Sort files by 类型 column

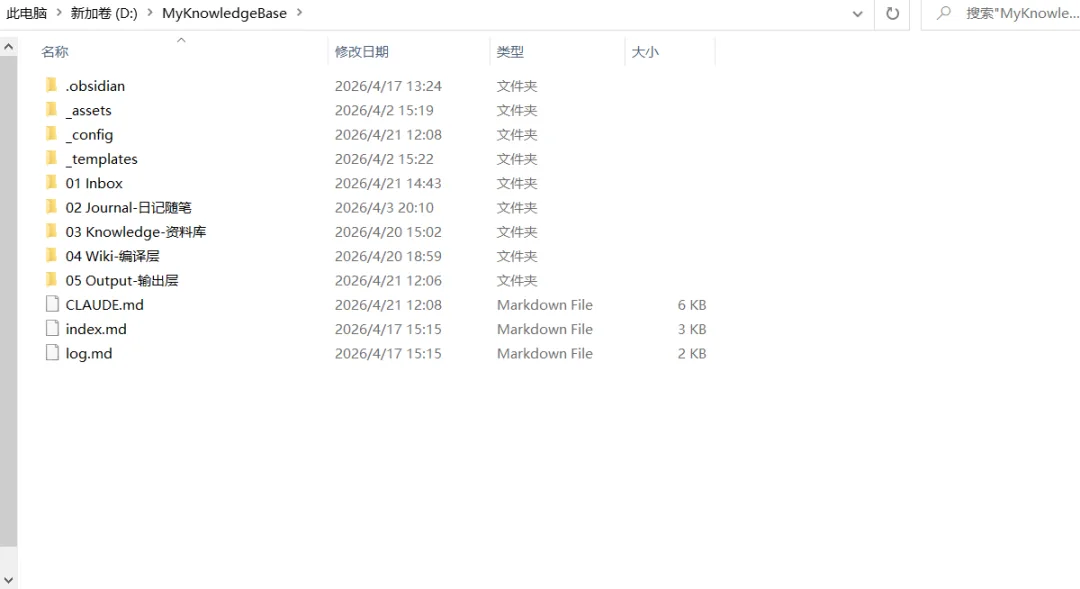[x=510, y=52]
